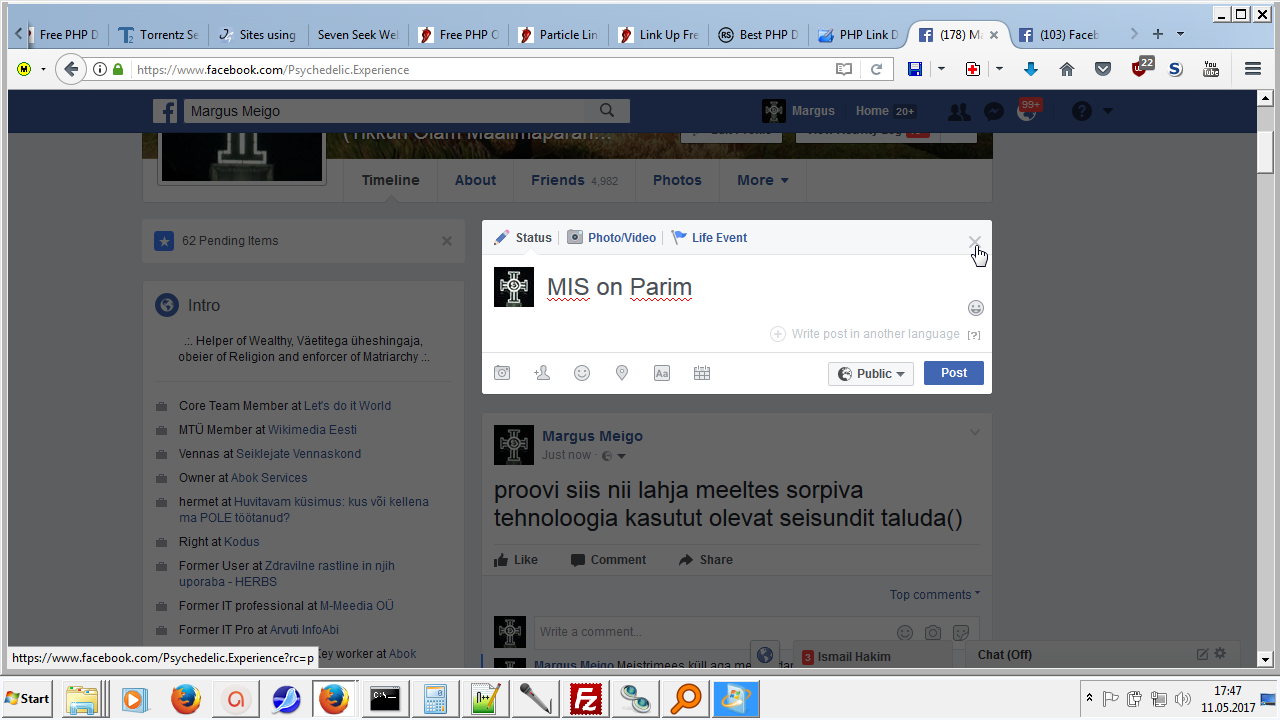
Task: Open the Friends profile tab
Action: pos(574,180)
